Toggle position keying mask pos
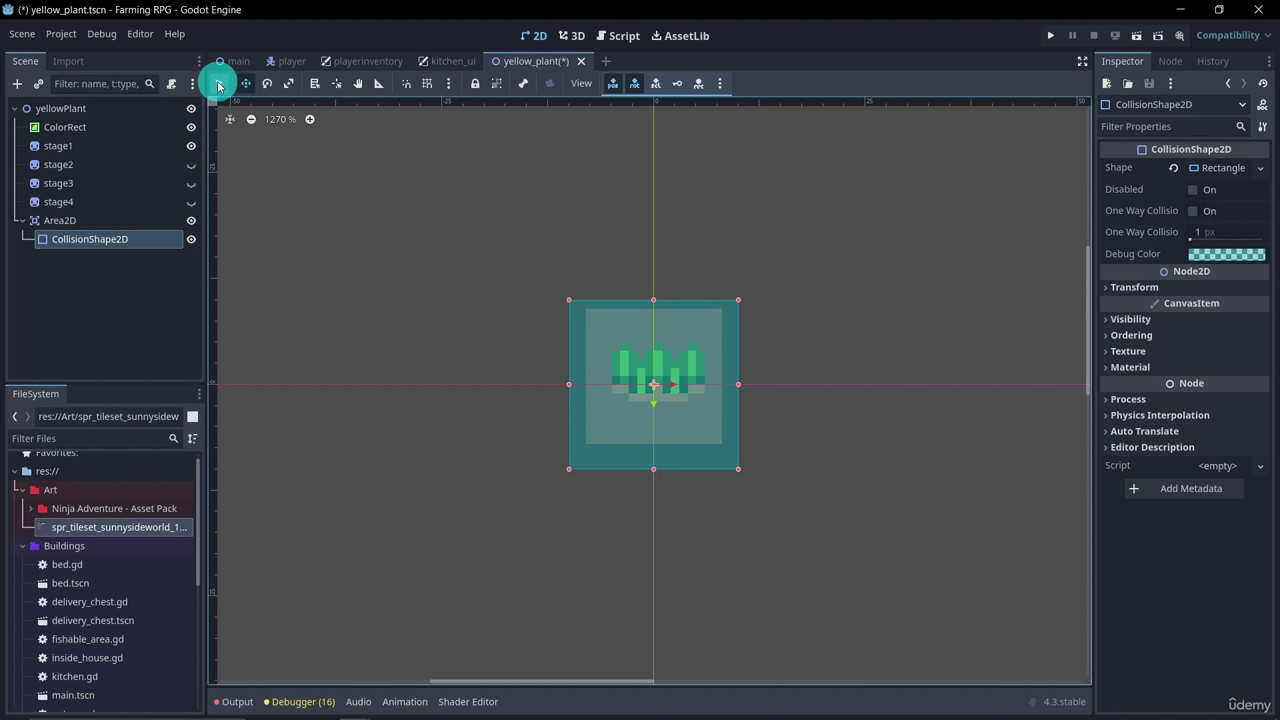 [613, 84]
